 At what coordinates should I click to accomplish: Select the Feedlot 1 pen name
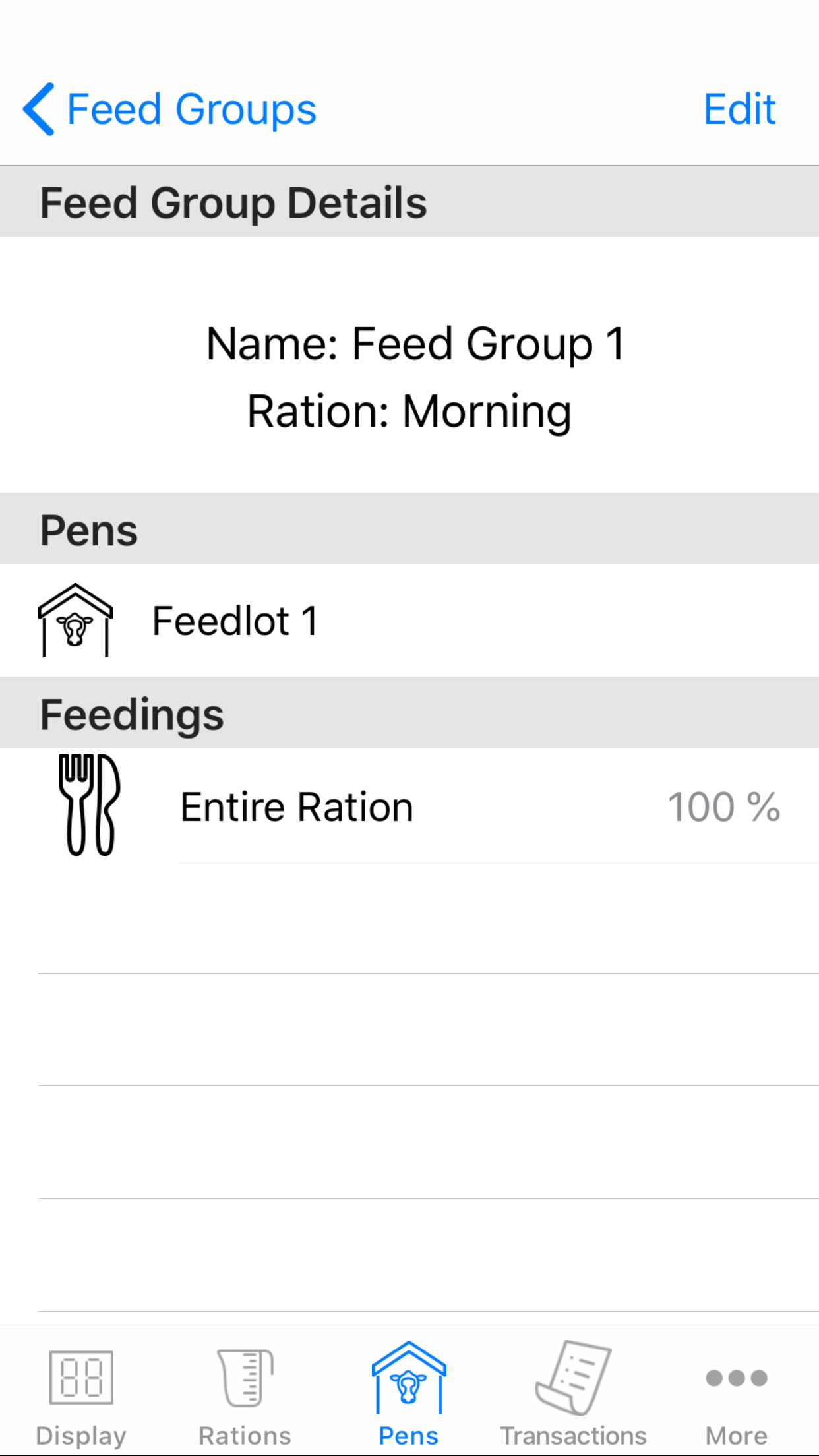pyautogui.click(x=235, y=621)
